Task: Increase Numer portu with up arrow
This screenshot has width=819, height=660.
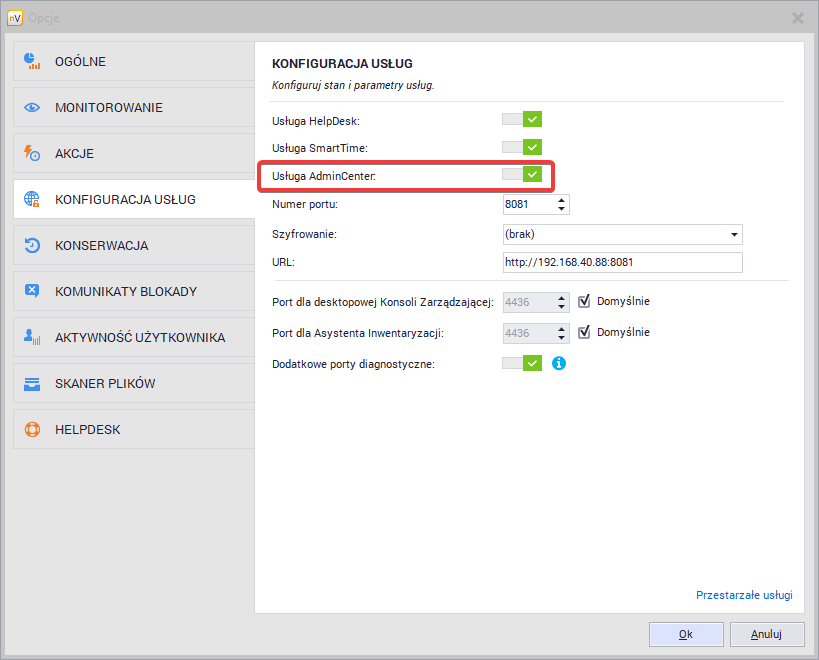Action: tap(561, 200)
